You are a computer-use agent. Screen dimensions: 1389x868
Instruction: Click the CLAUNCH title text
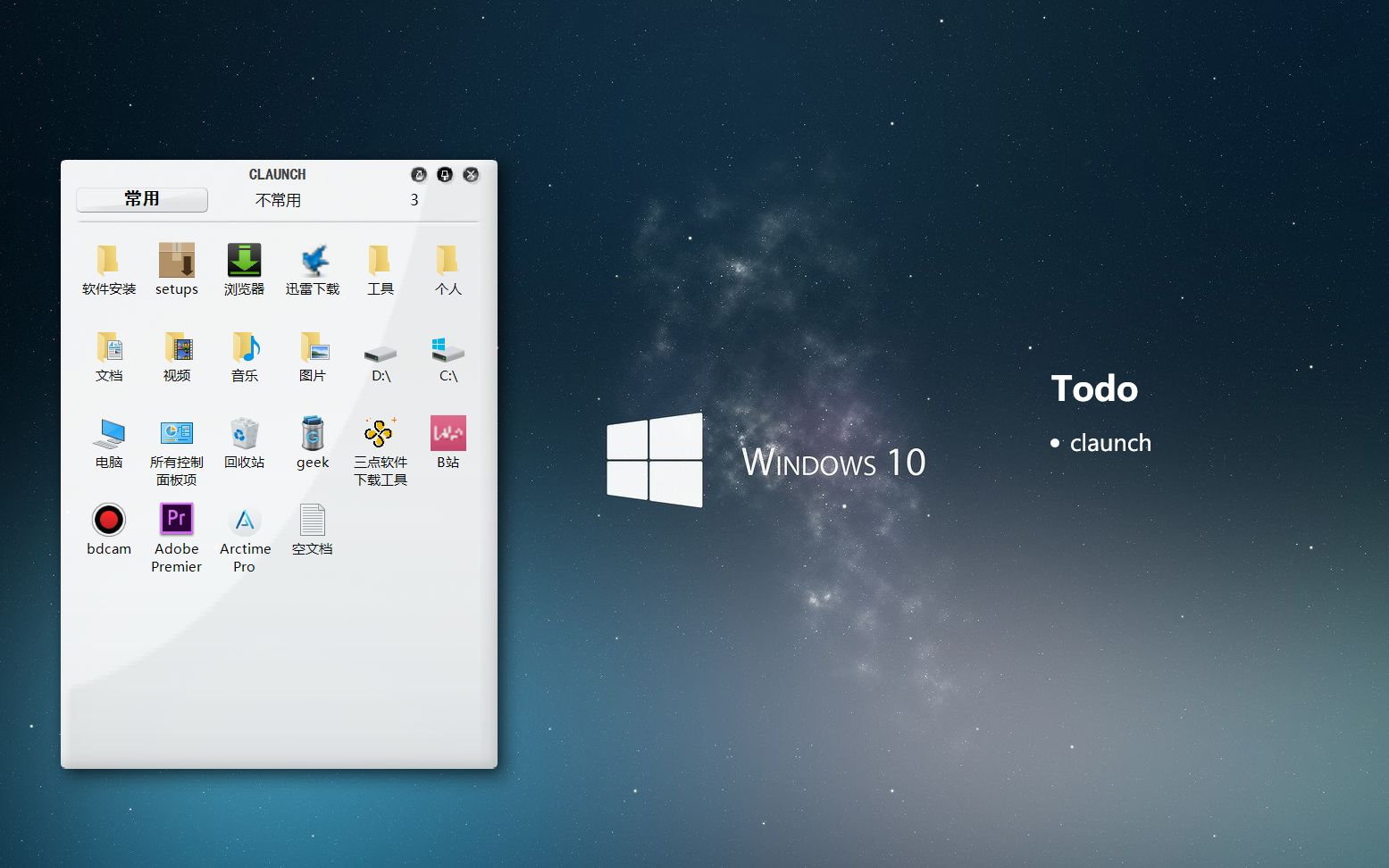[x=277, y=174]
